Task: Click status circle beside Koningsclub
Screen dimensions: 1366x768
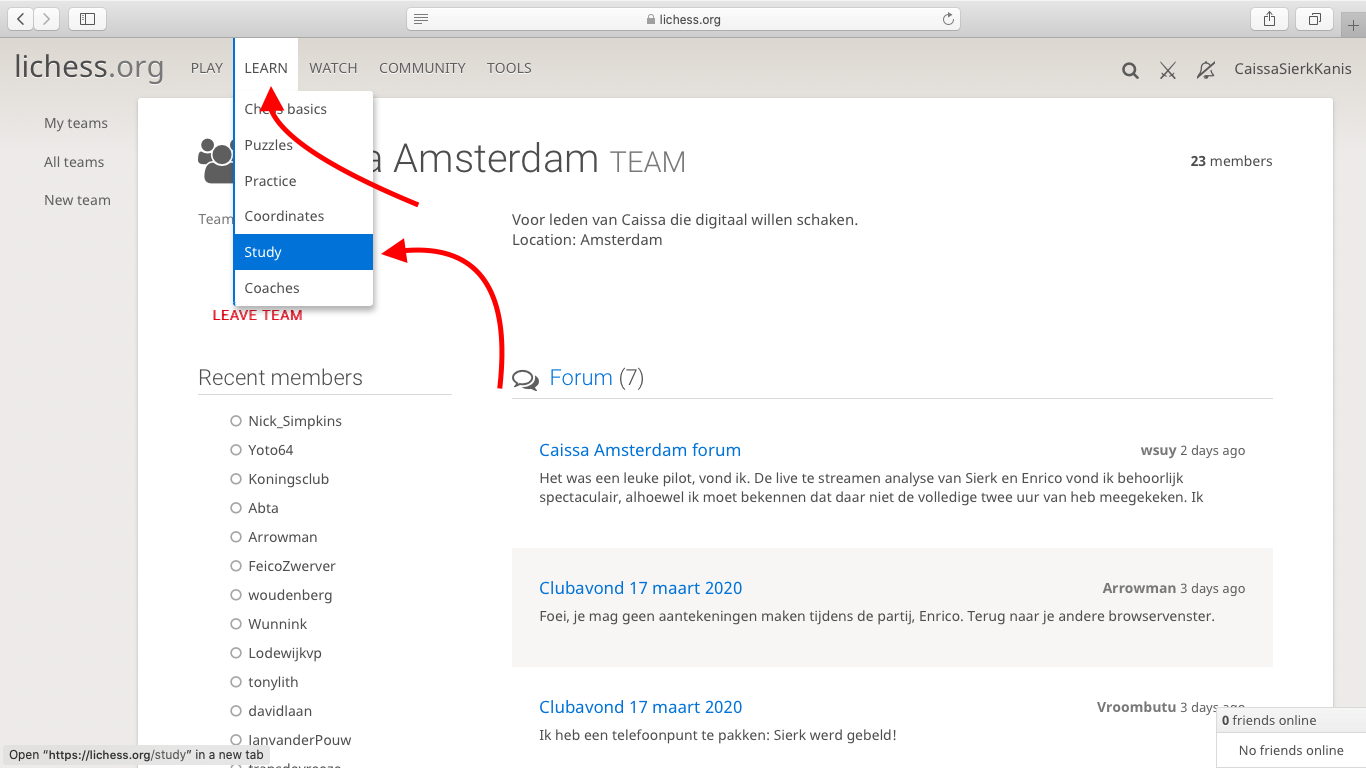Action: tap(236, 479)
